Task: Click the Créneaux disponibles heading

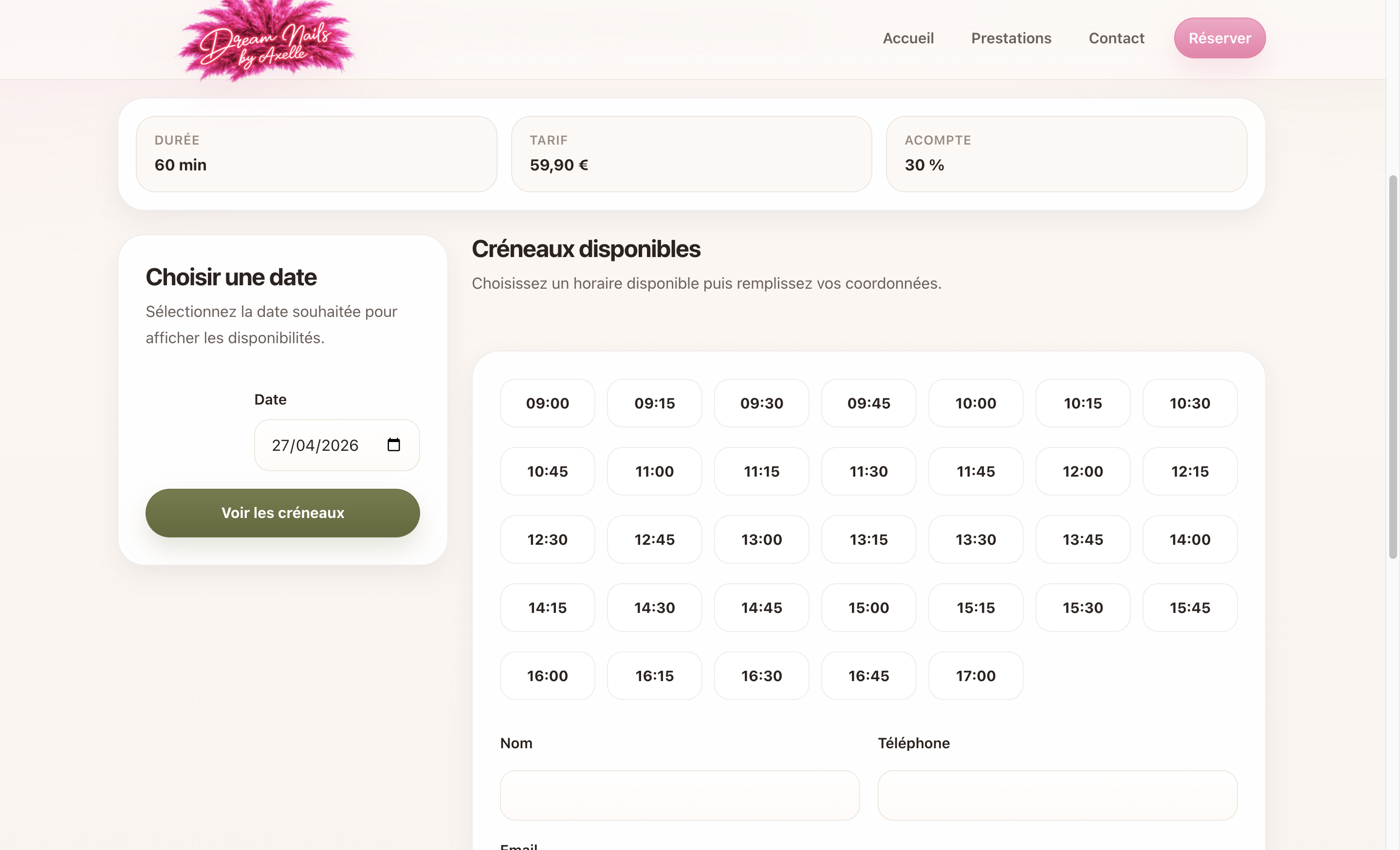Action: tap(586, 249)
